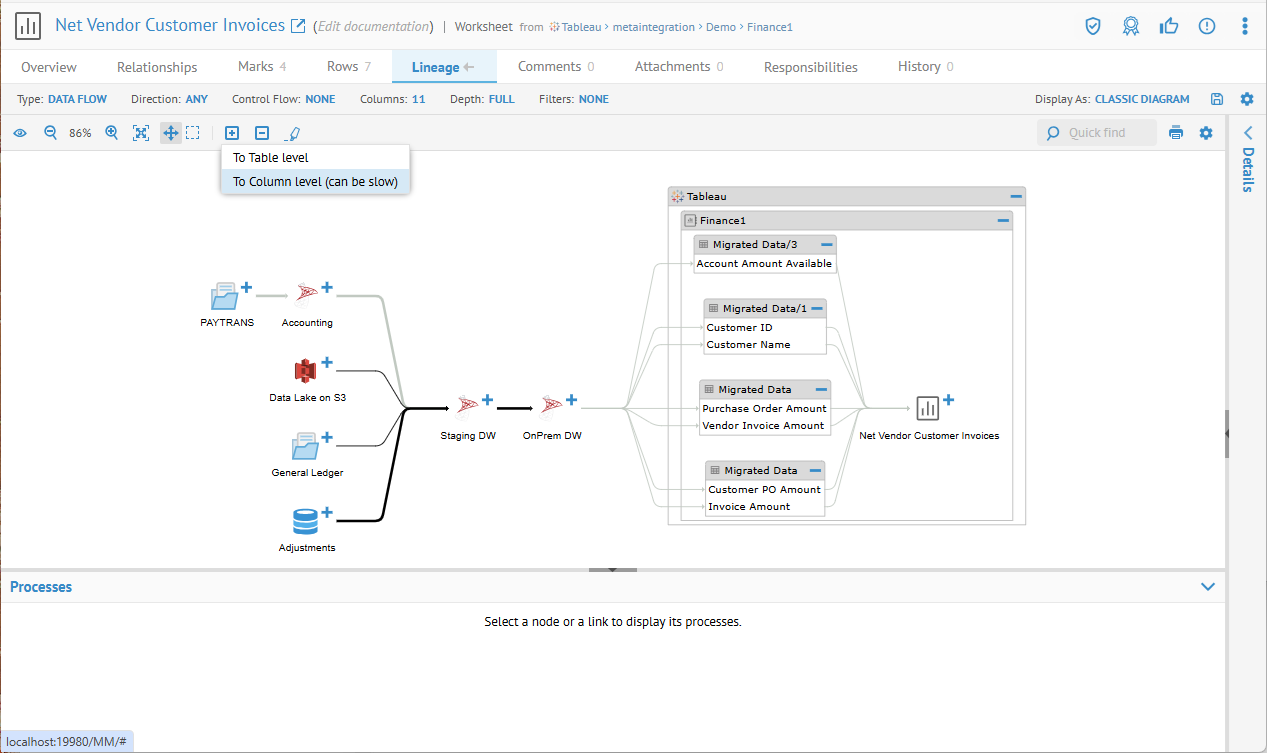Click the fit-to-content icon in toolbar
The image size is (1267, 753).
tap(141, 133)
